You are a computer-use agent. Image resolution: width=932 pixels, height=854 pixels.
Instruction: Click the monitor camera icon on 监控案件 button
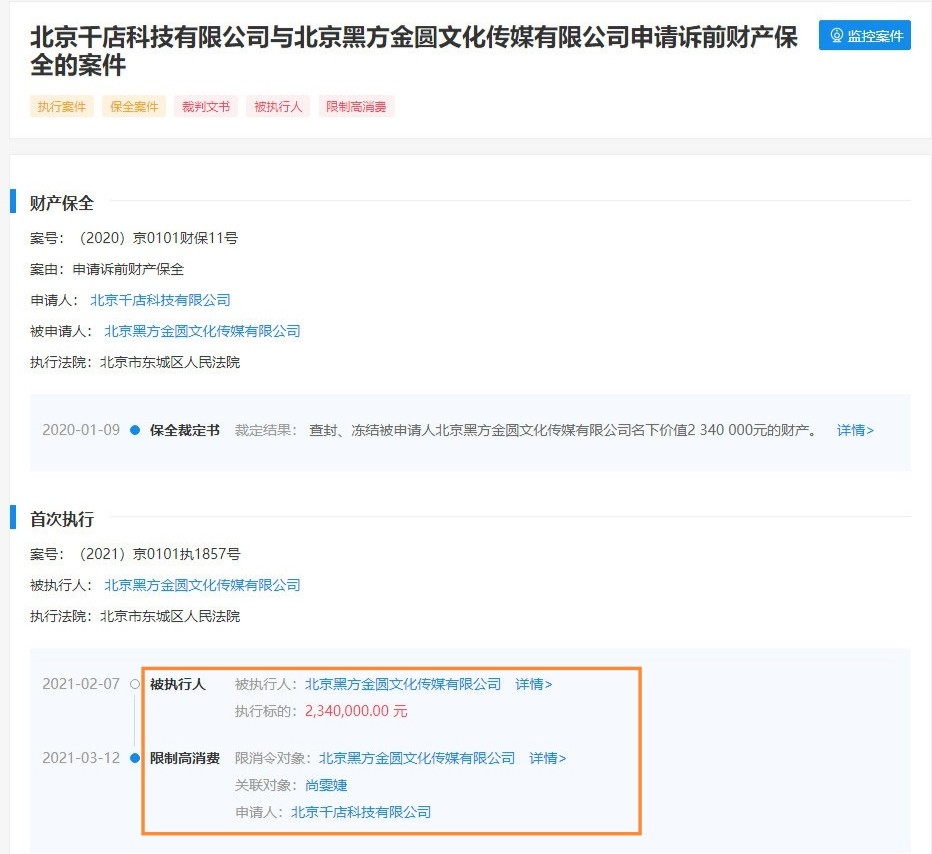pos(836,35)
